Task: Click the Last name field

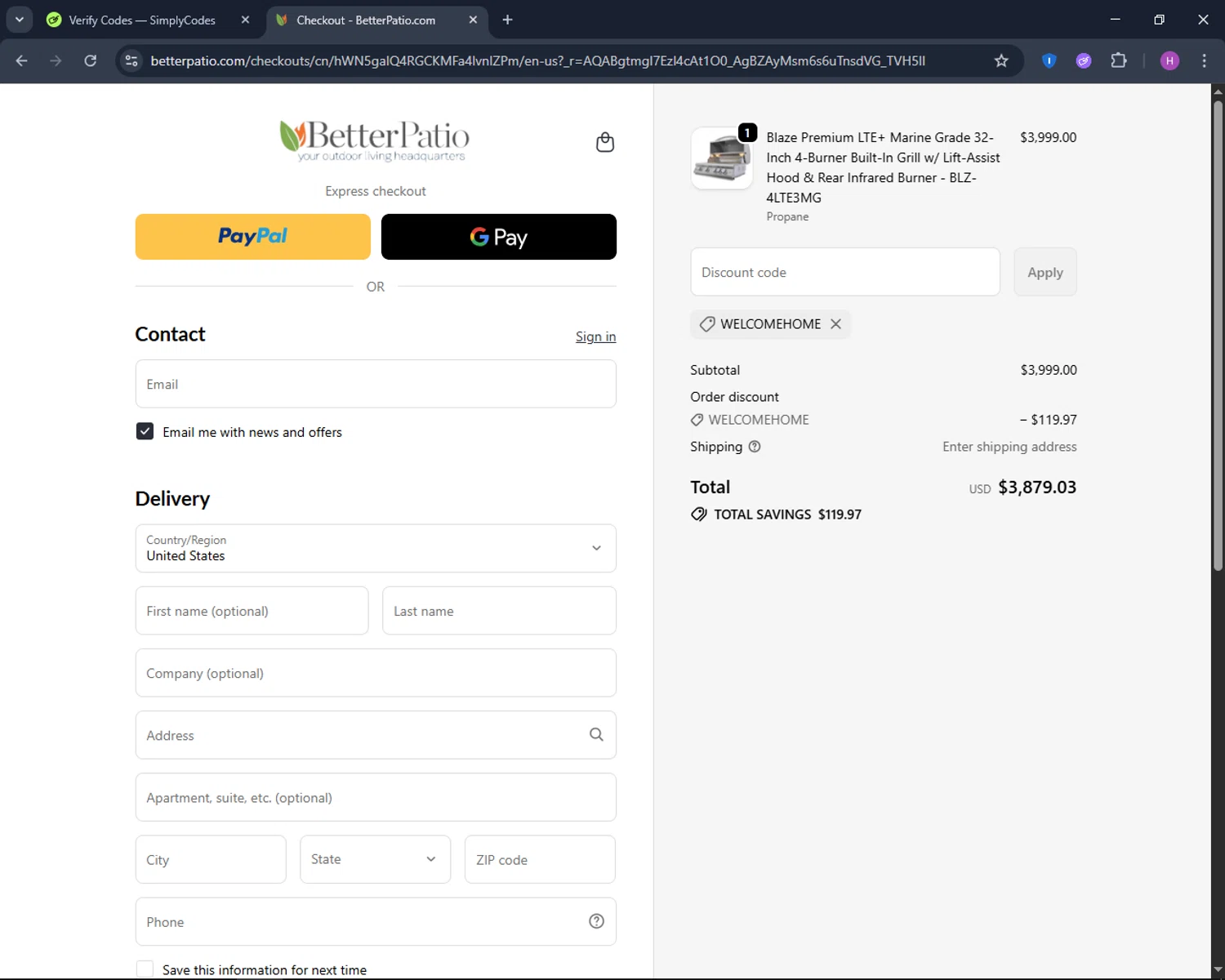Action: click(499, 611)
